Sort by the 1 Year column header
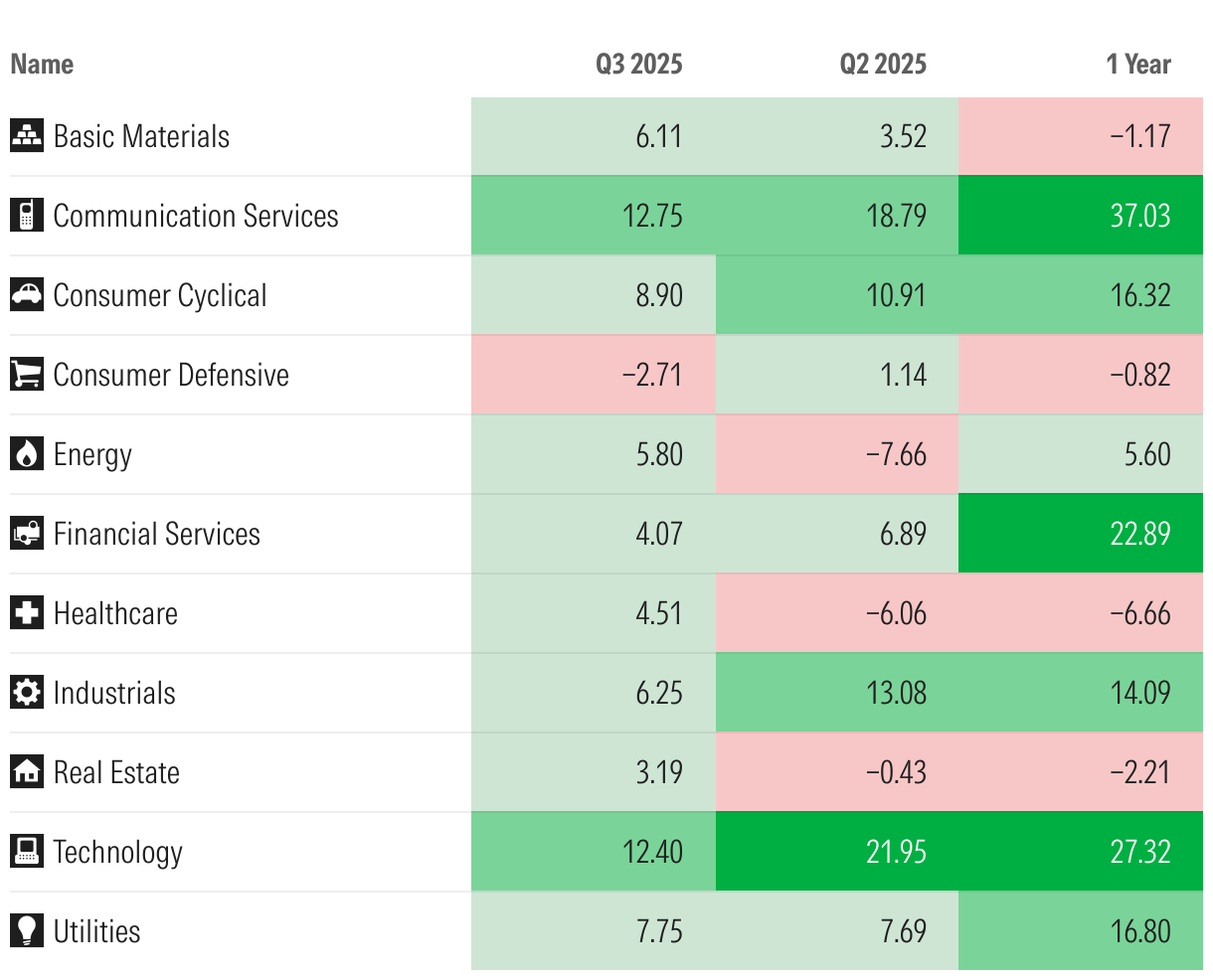1213x980 pixels. [1138, 65]
